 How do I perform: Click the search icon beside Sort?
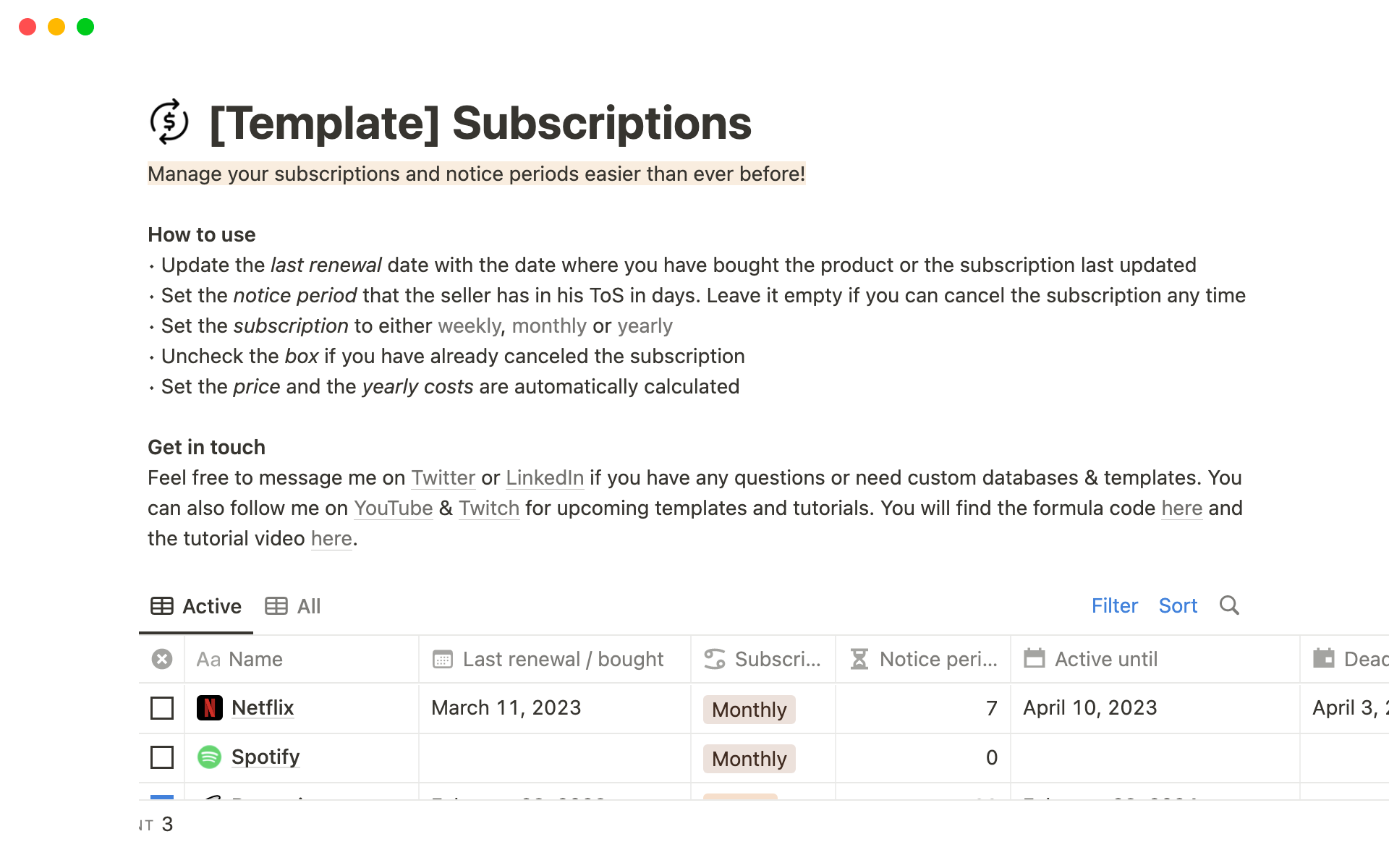1230,606
